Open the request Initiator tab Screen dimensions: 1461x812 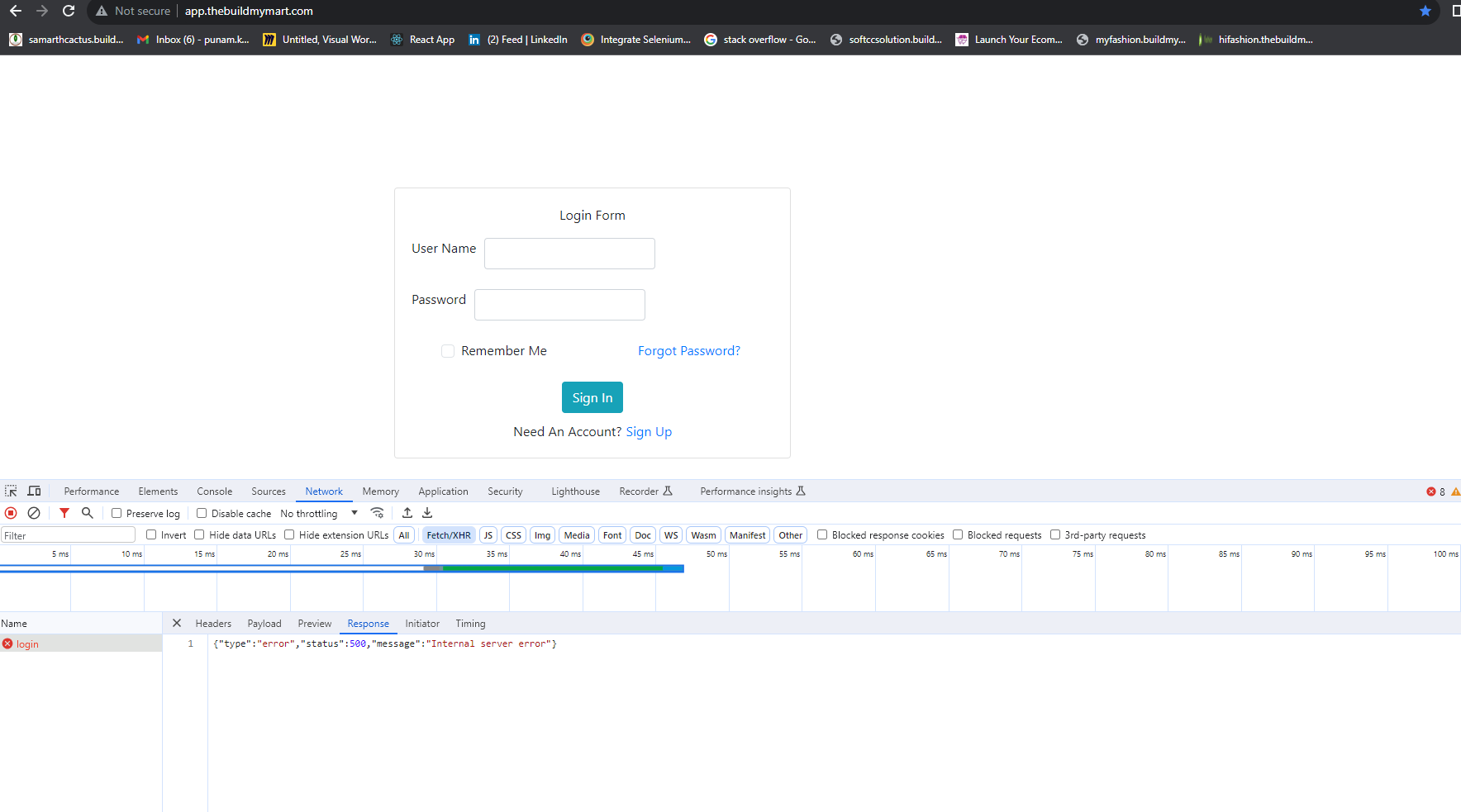[422, 624]
